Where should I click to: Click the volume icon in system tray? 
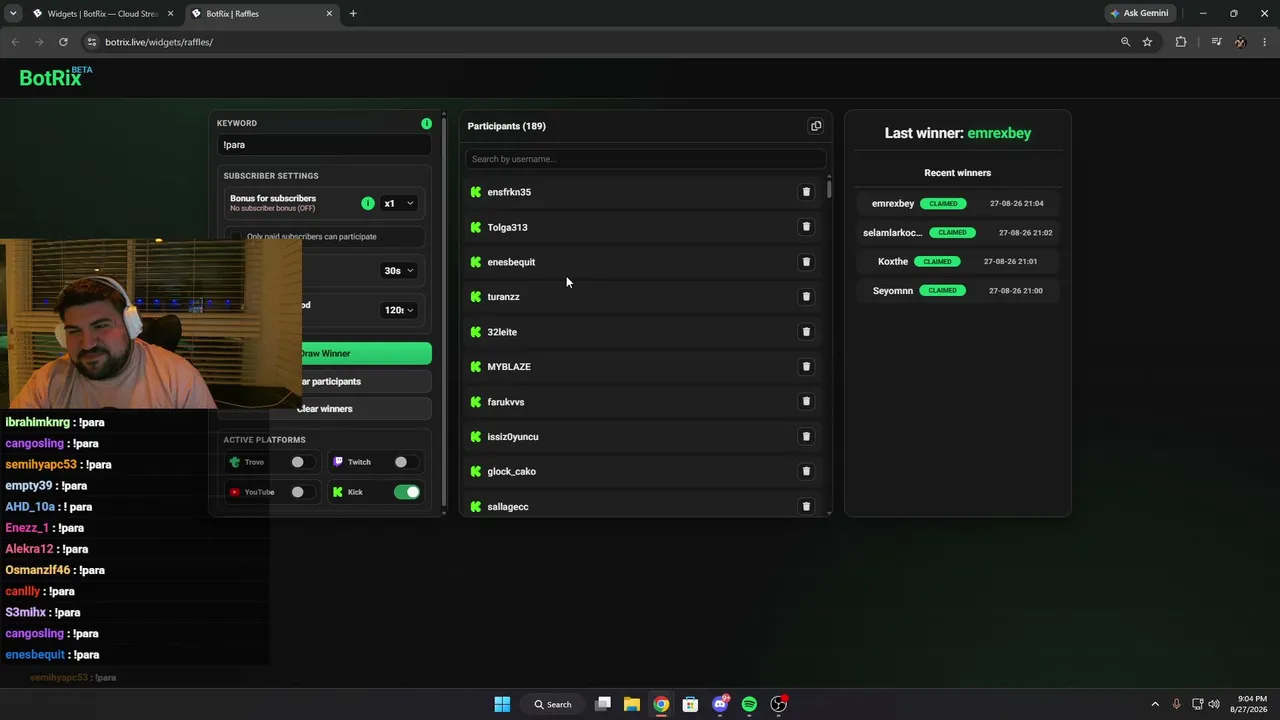point(1214,704)
